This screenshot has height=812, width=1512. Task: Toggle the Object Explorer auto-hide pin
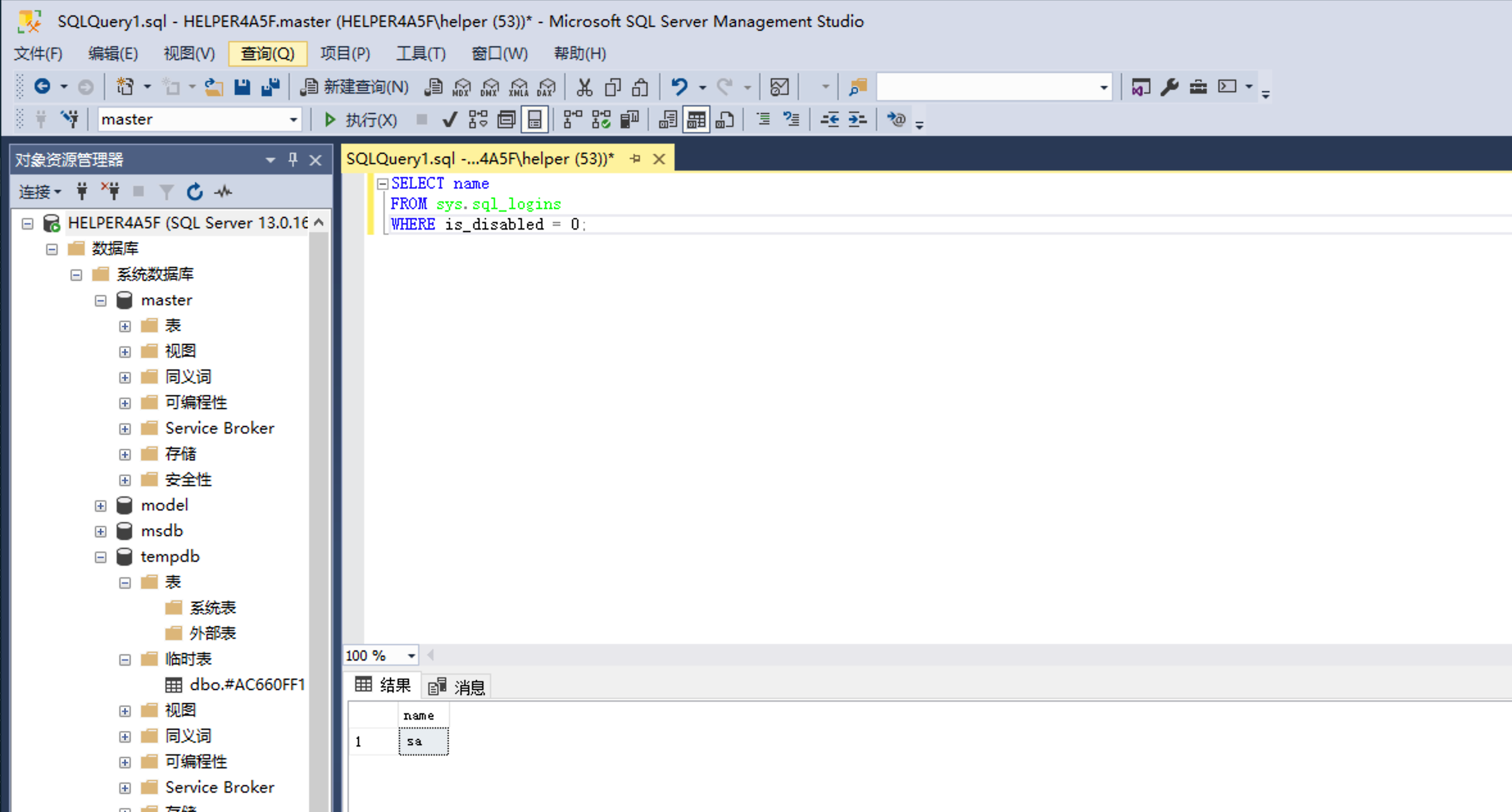pos(293,160)
